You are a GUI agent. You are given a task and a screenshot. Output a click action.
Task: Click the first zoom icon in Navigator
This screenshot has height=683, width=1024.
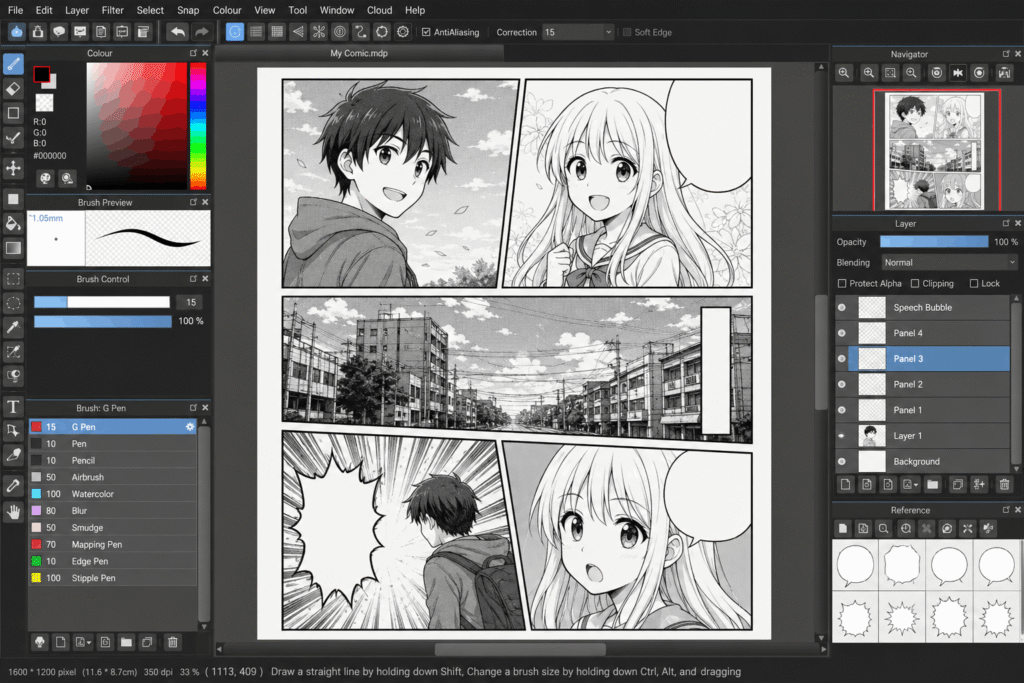click(x=844, y=72)
